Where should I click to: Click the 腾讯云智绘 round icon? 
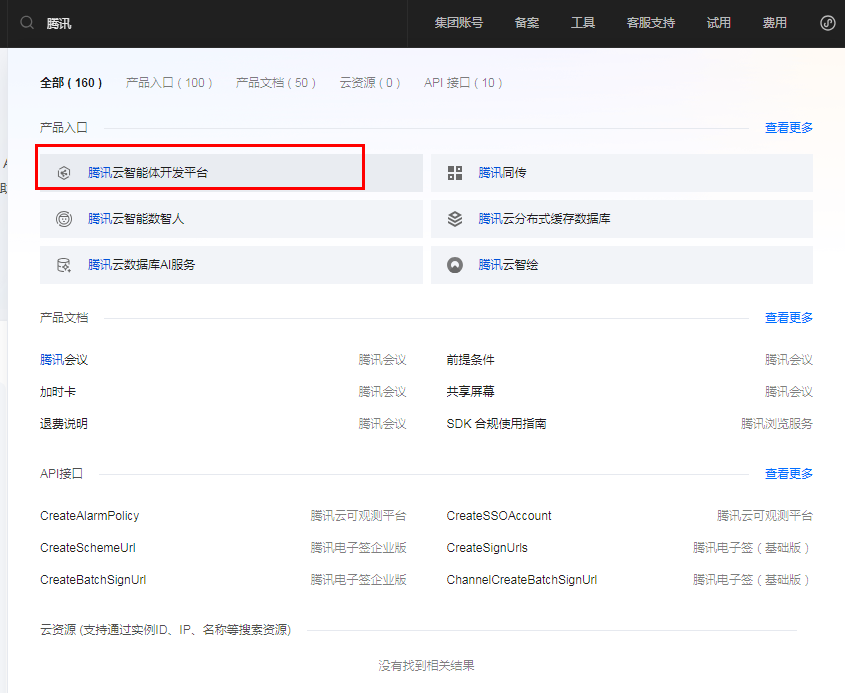(x=455, y=265)
